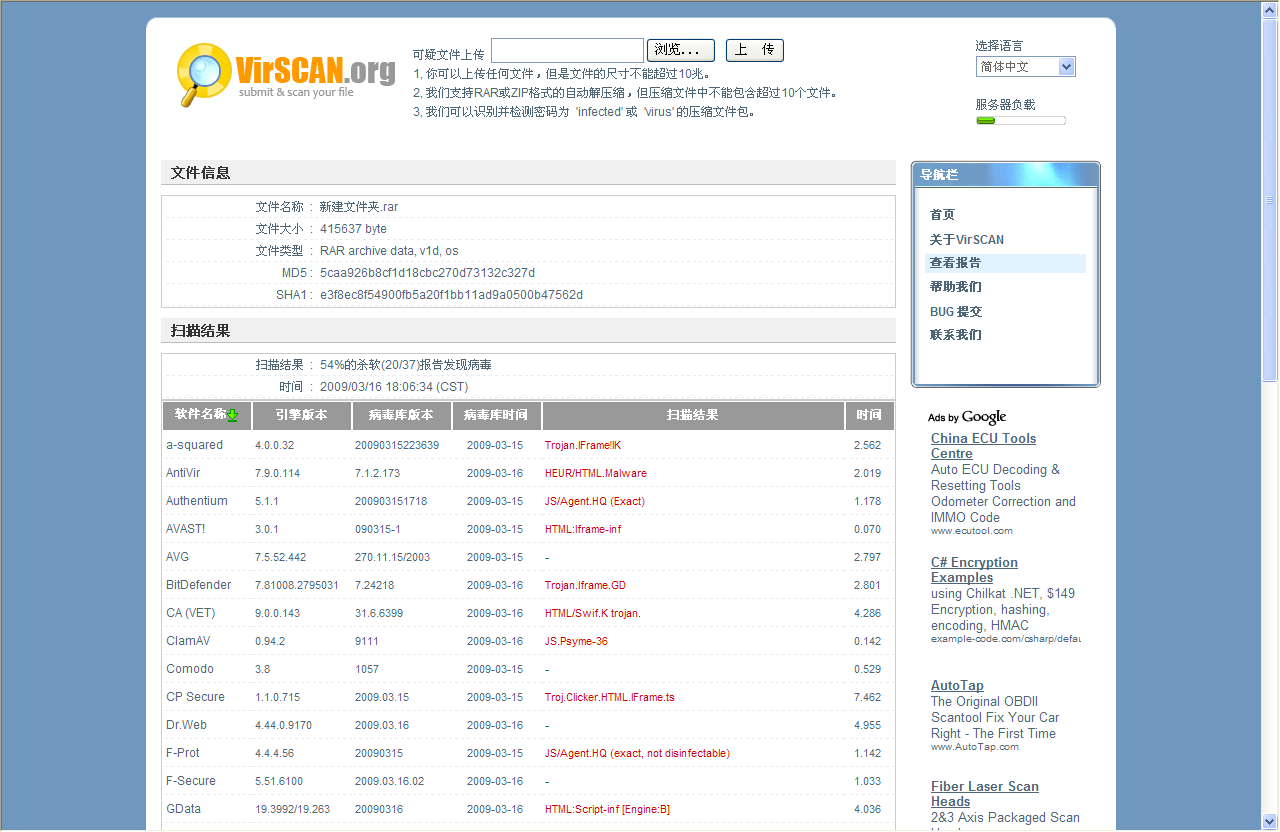This screenshot has height=832, width=1280.
Task: Open the C# Encryption Examples ad
Action: pos(974,570)
